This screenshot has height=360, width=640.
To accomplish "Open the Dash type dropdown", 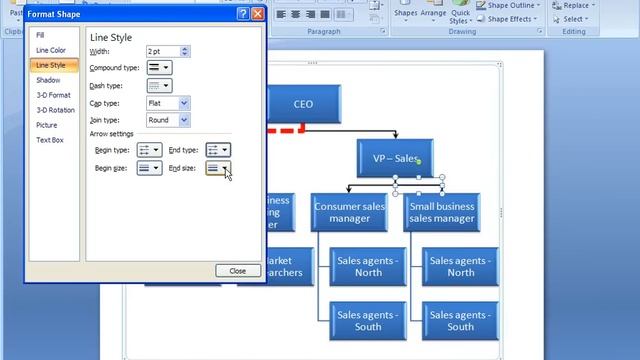I will point(159,86).
